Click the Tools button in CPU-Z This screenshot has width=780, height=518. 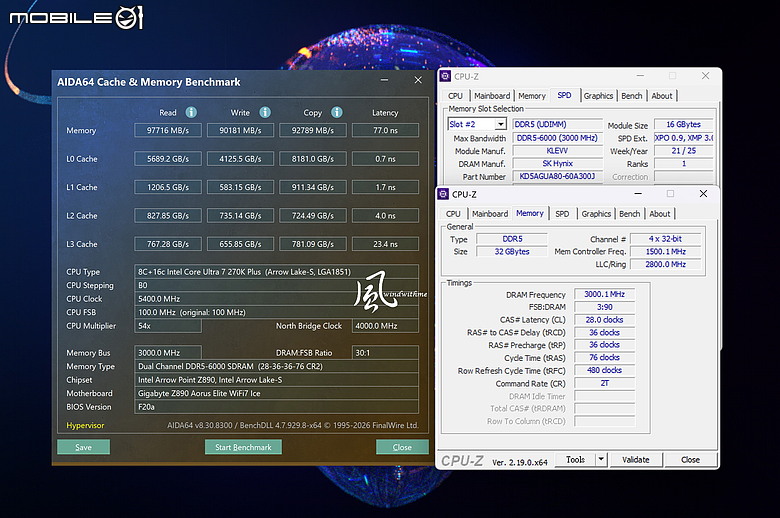pos(575,459)
